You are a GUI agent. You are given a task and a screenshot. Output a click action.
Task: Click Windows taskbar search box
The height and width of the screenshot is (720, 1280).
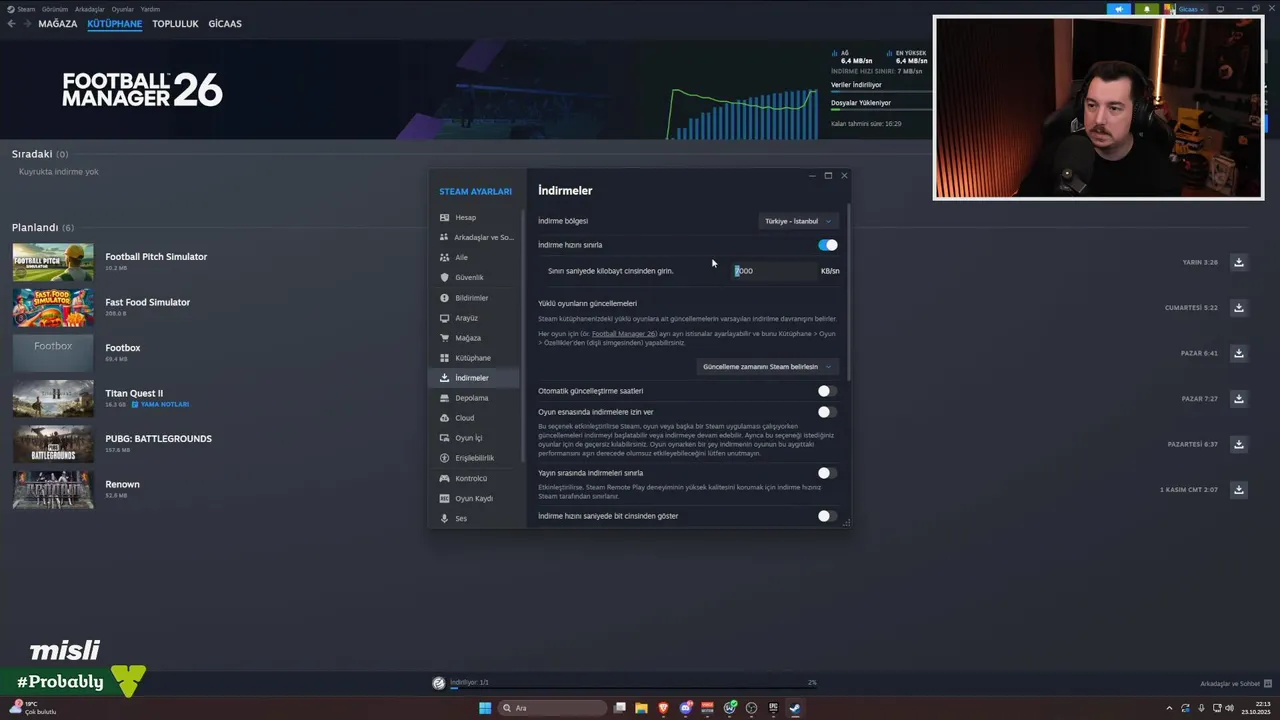click(x=553, y=708)
